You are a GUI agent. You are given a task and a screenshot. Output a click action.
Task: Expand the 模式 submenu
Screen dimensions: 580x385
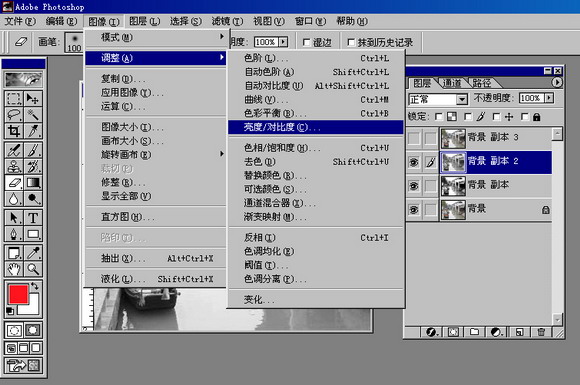pos(155,37)
